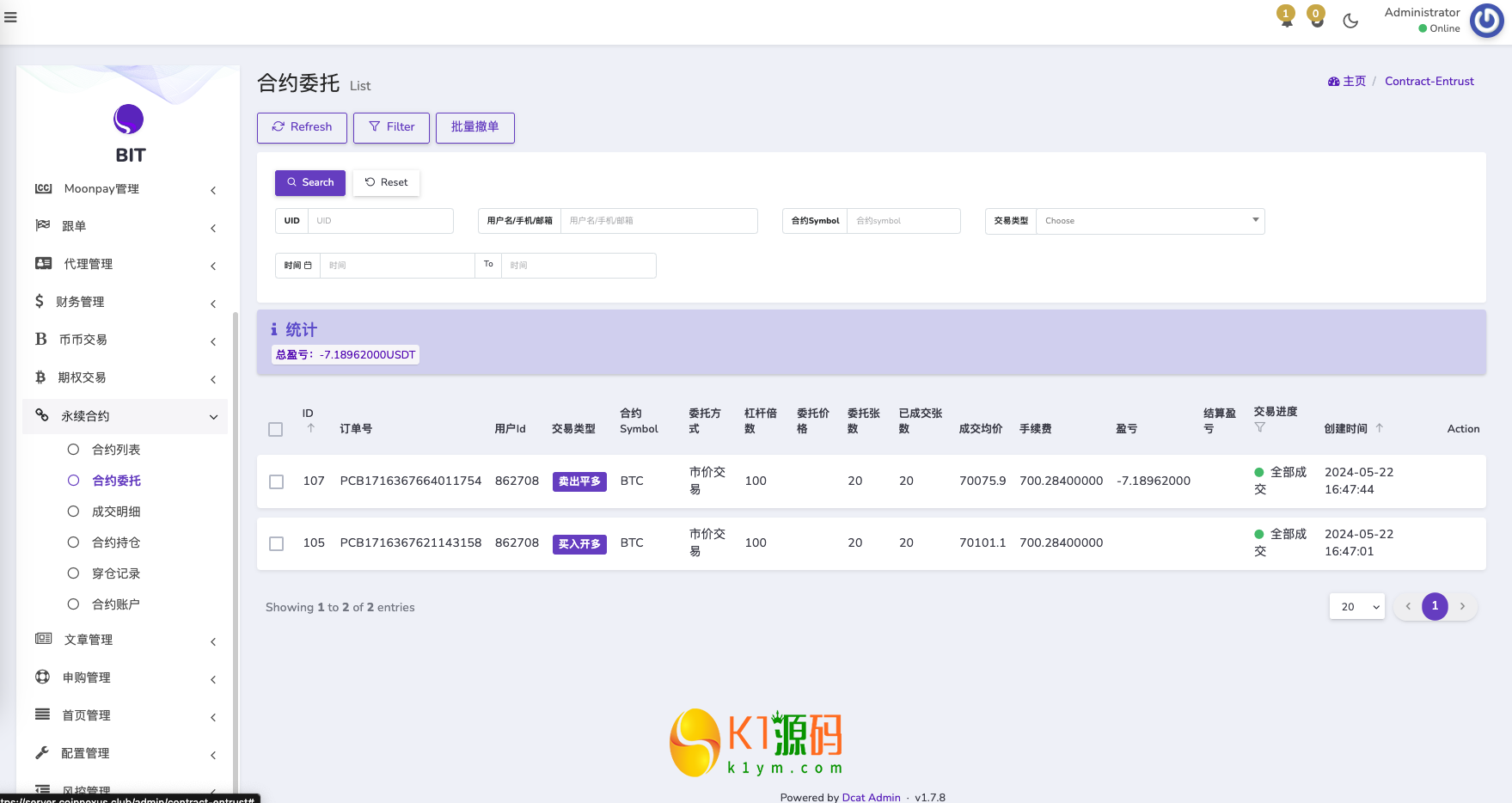
Task: Toggle dark mode moon icon
Action: point(1350,21)
